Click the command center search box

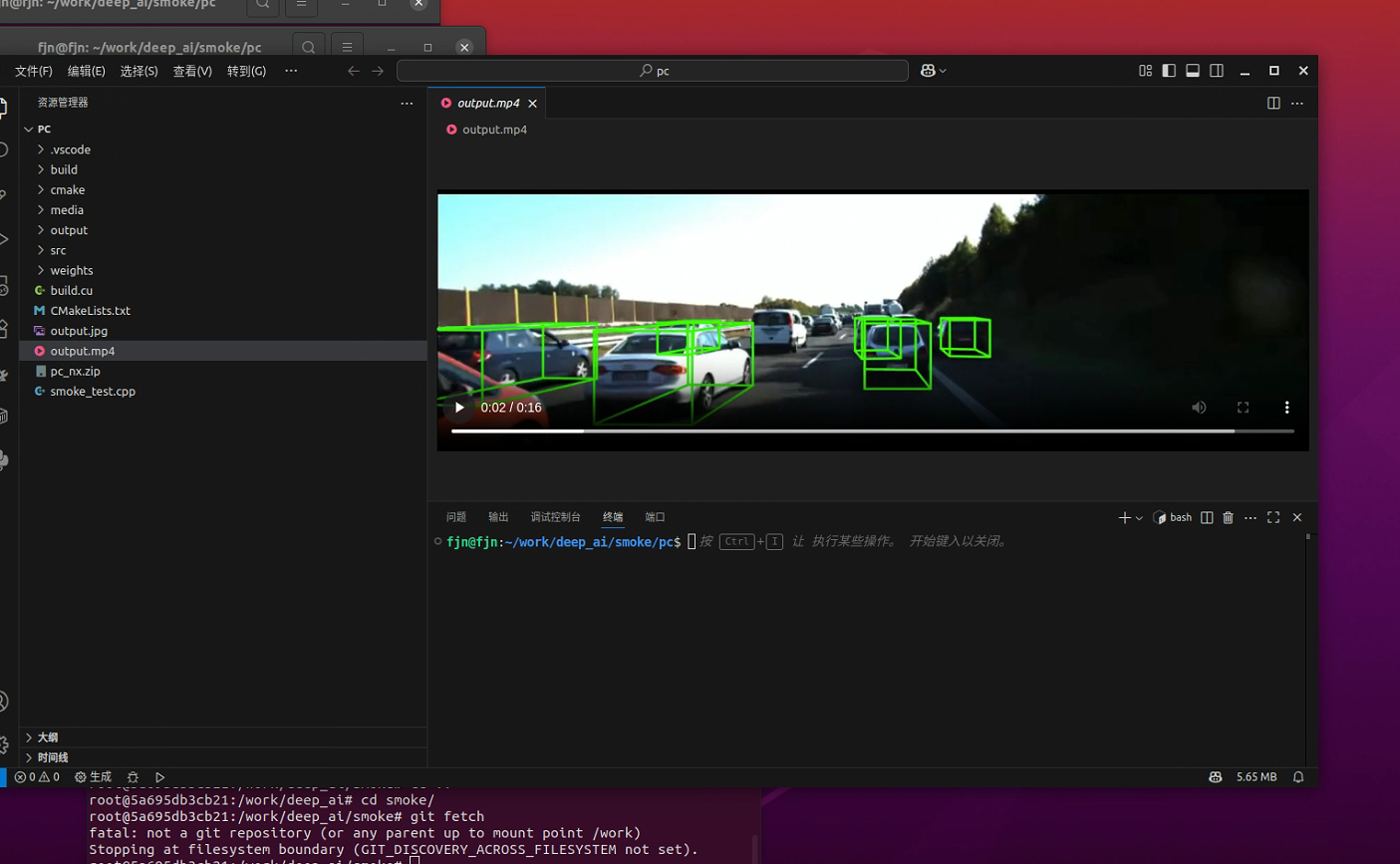(x=653, y=71)
